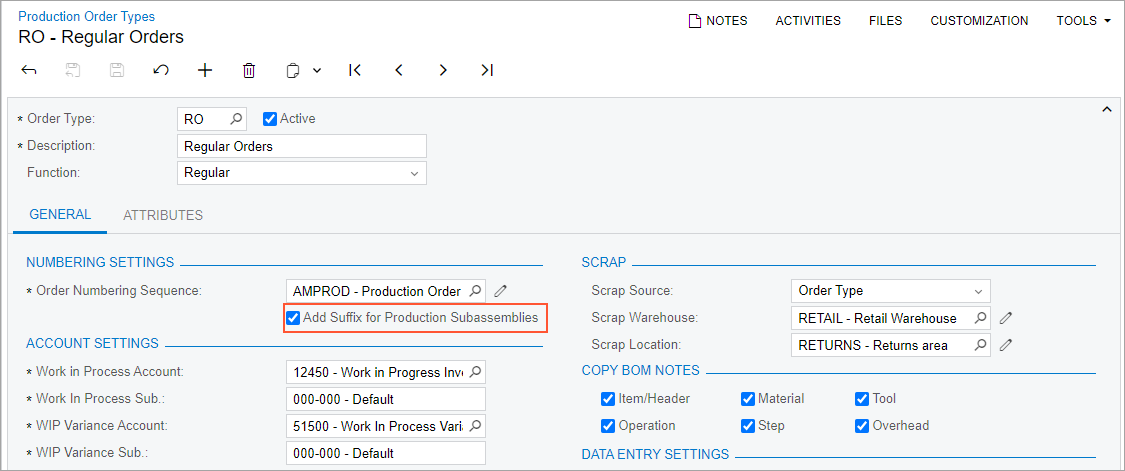Go to the first record icon
Image resolution: width=1125 pixels, height=471 pixels.
(355, 70)
